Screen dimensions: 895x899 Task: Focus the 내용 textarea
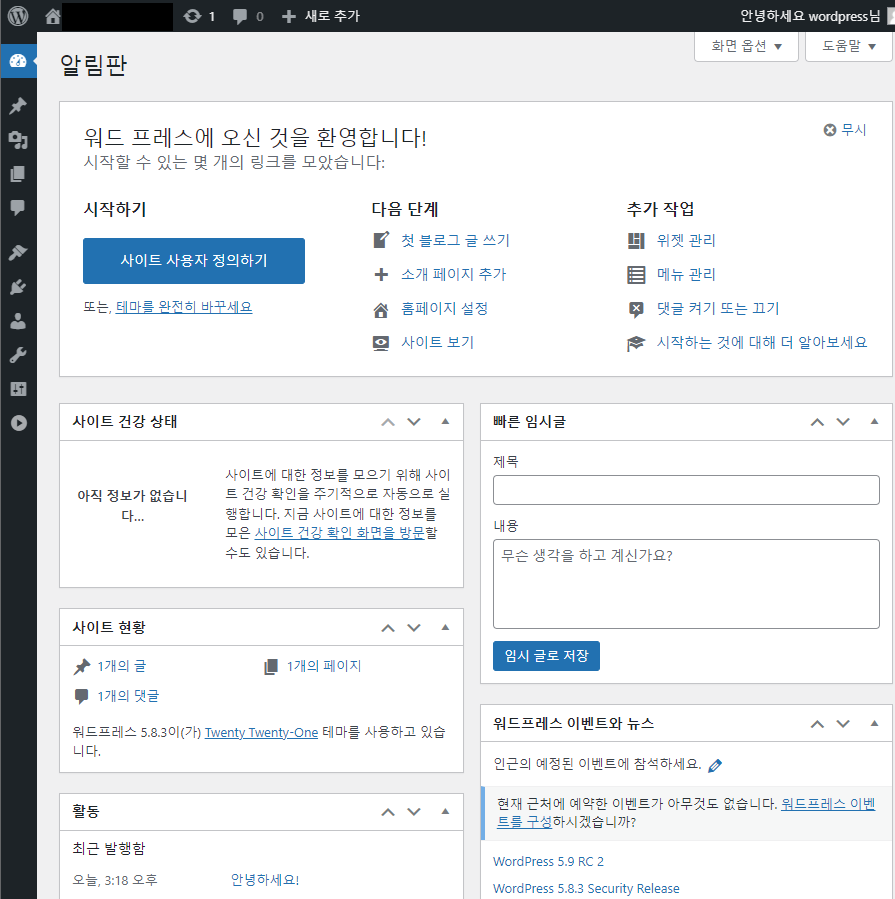click(x=686, y=584)
